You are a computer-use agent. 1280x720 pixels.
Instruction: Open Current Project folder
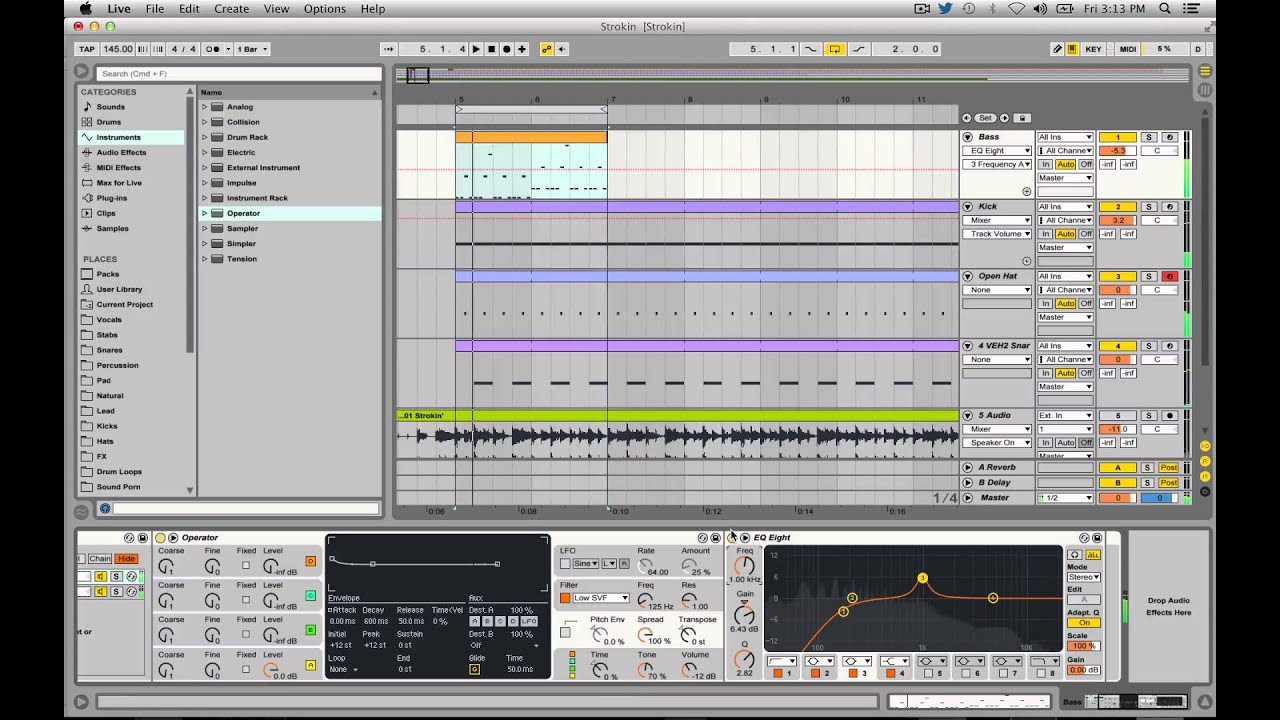tap(124, 304)
